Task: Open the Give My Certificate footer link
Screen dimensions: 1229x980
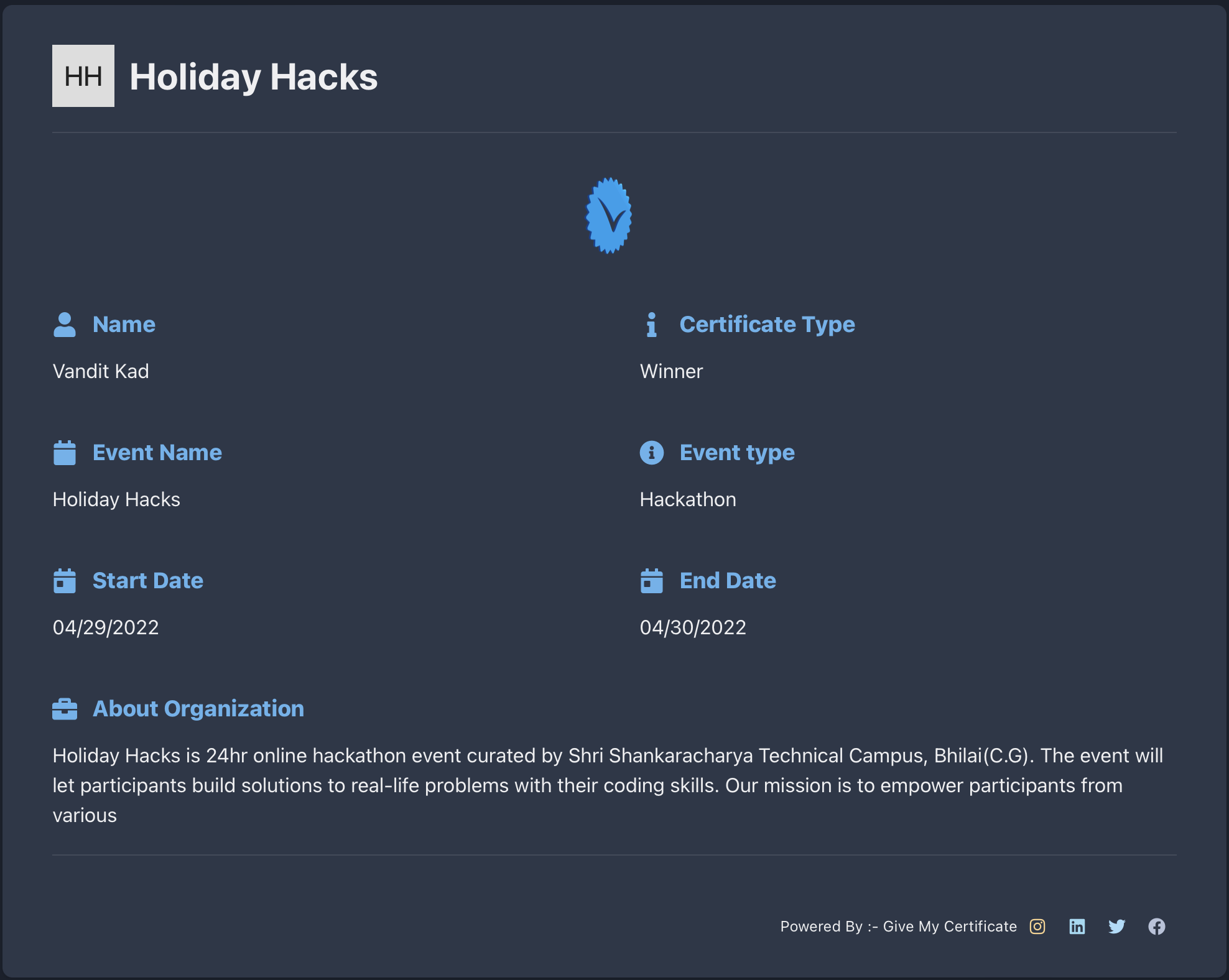Action: tap(950, 927)
